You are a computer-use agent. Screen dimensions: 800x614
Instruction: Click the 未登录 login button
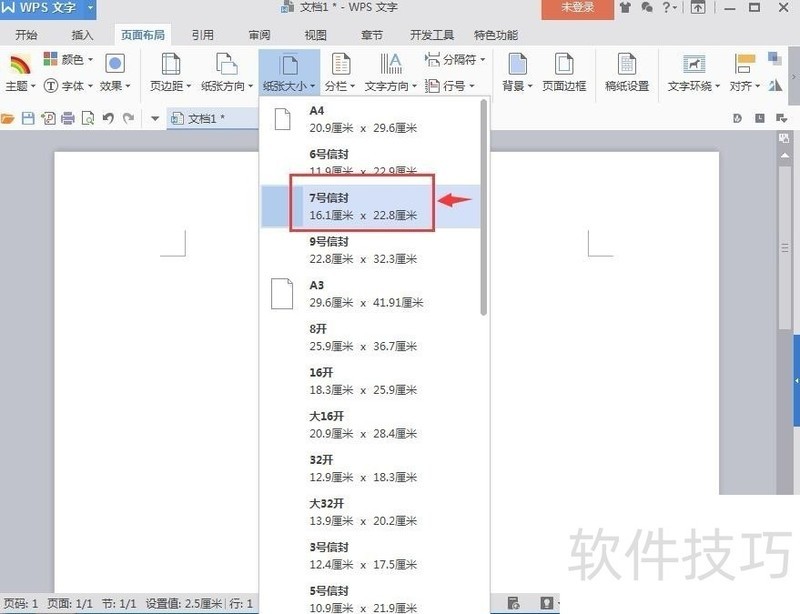(x=578, y=8)
